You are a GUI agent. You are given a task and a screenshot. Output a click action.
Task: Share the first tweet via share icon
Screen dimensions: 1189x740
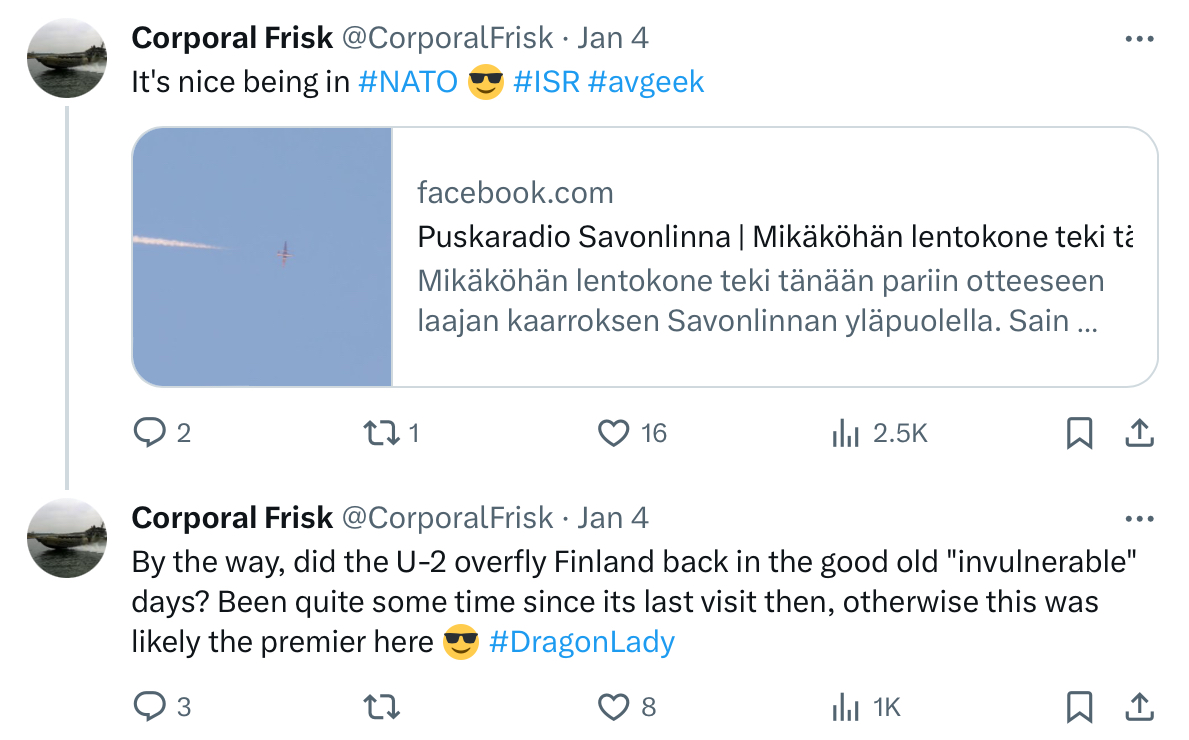click(1140, 433)
